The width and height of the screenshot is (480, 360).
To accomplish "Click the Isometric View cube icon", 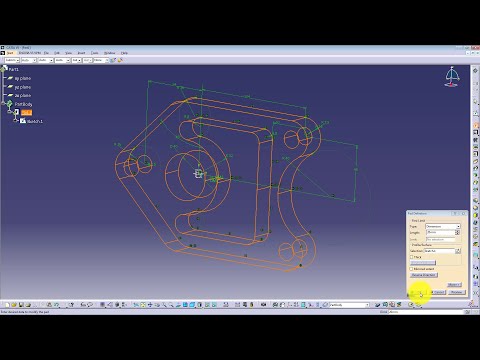I will pos(192,305).
